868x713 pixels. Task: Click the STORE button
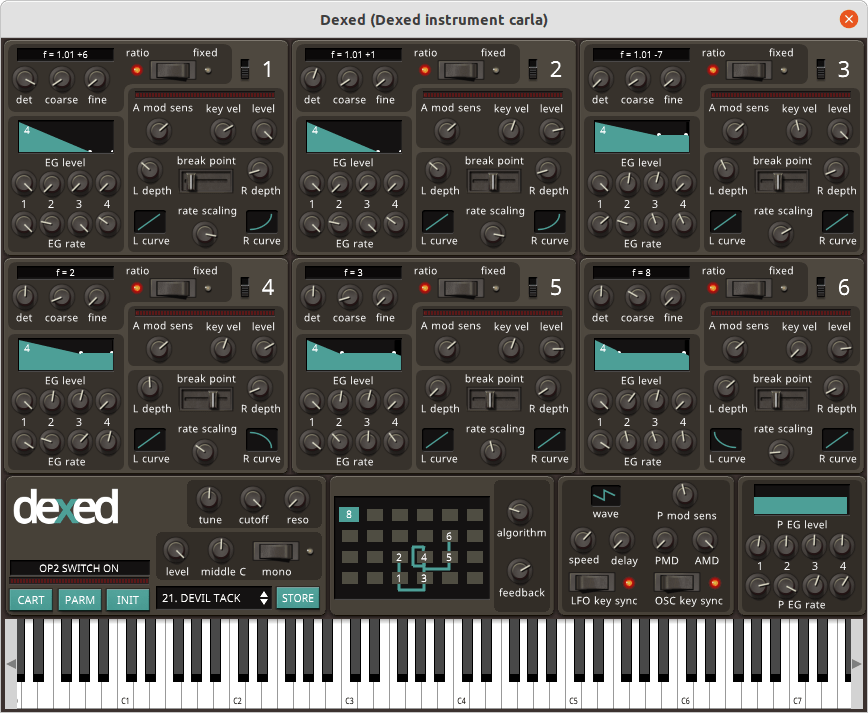(x=298, y=598)
